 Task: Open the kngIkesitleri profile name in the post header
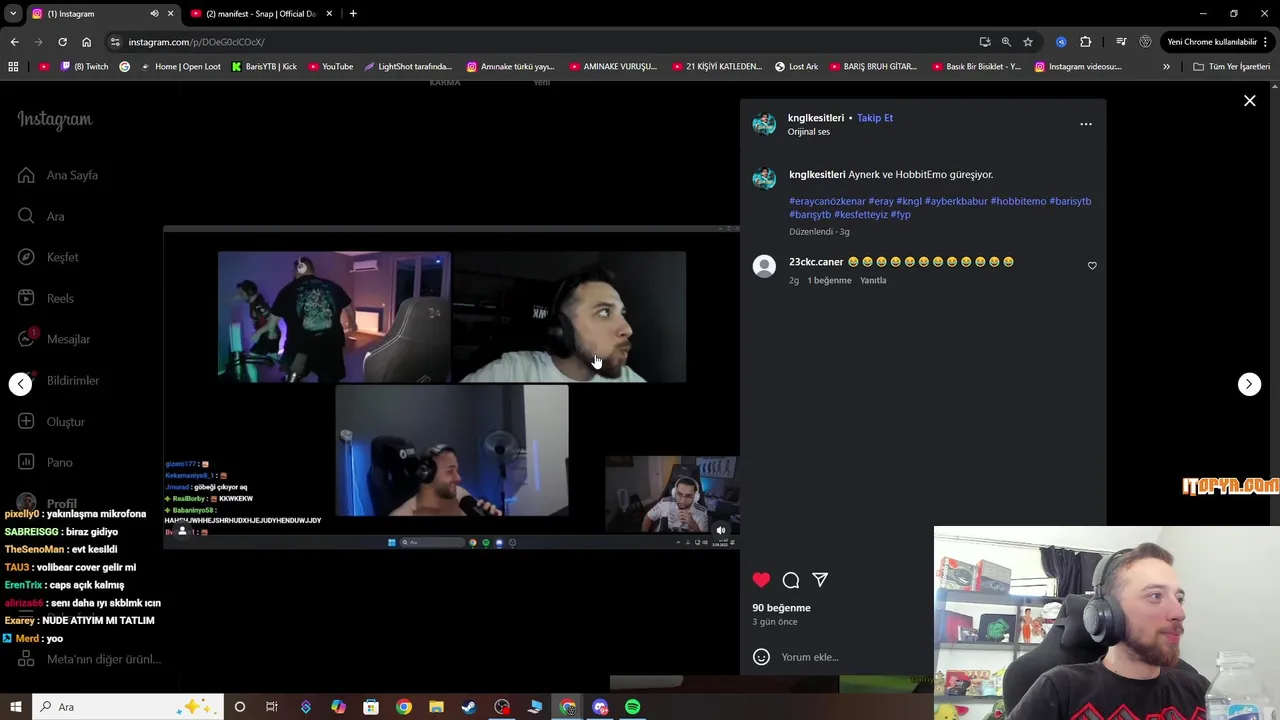(x=816, y=118)
